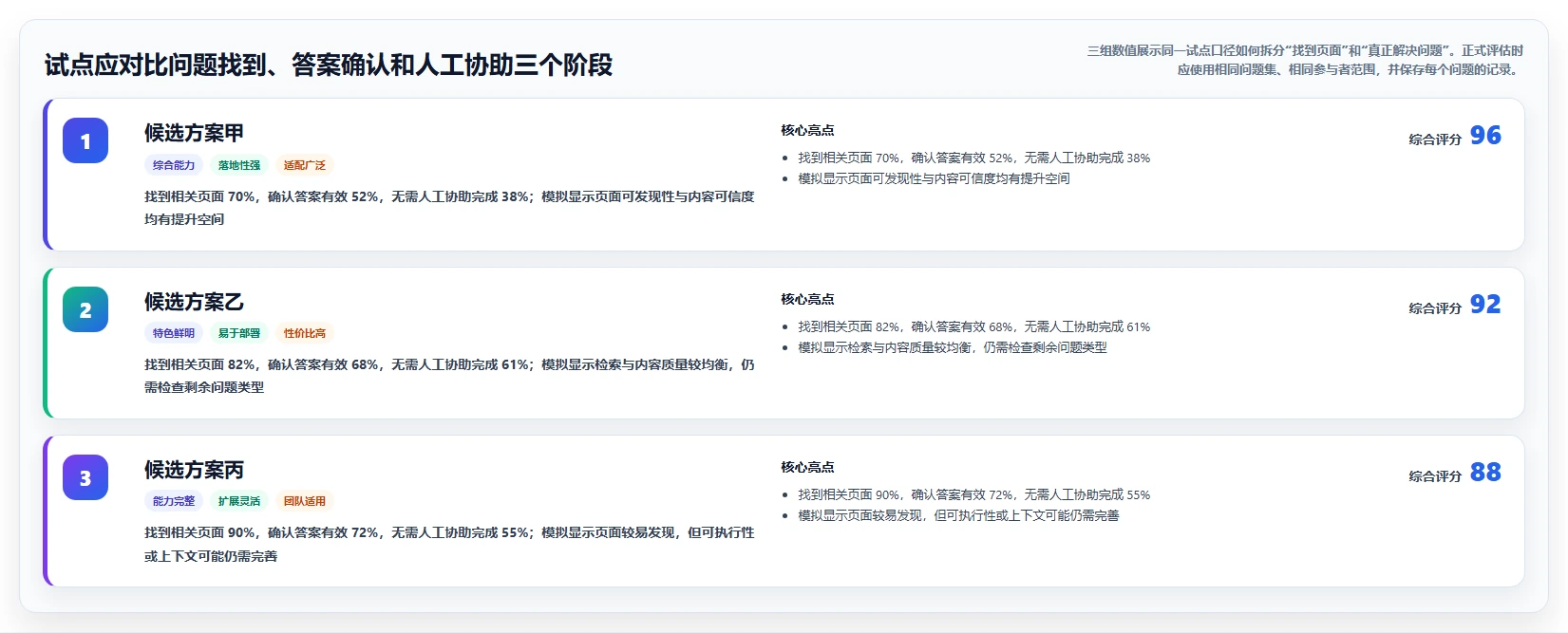Viewport: 1568px width, 633px height.
Task: Click the bold summary paragraph under 候选方案乙
Action: tap(449, 376)
